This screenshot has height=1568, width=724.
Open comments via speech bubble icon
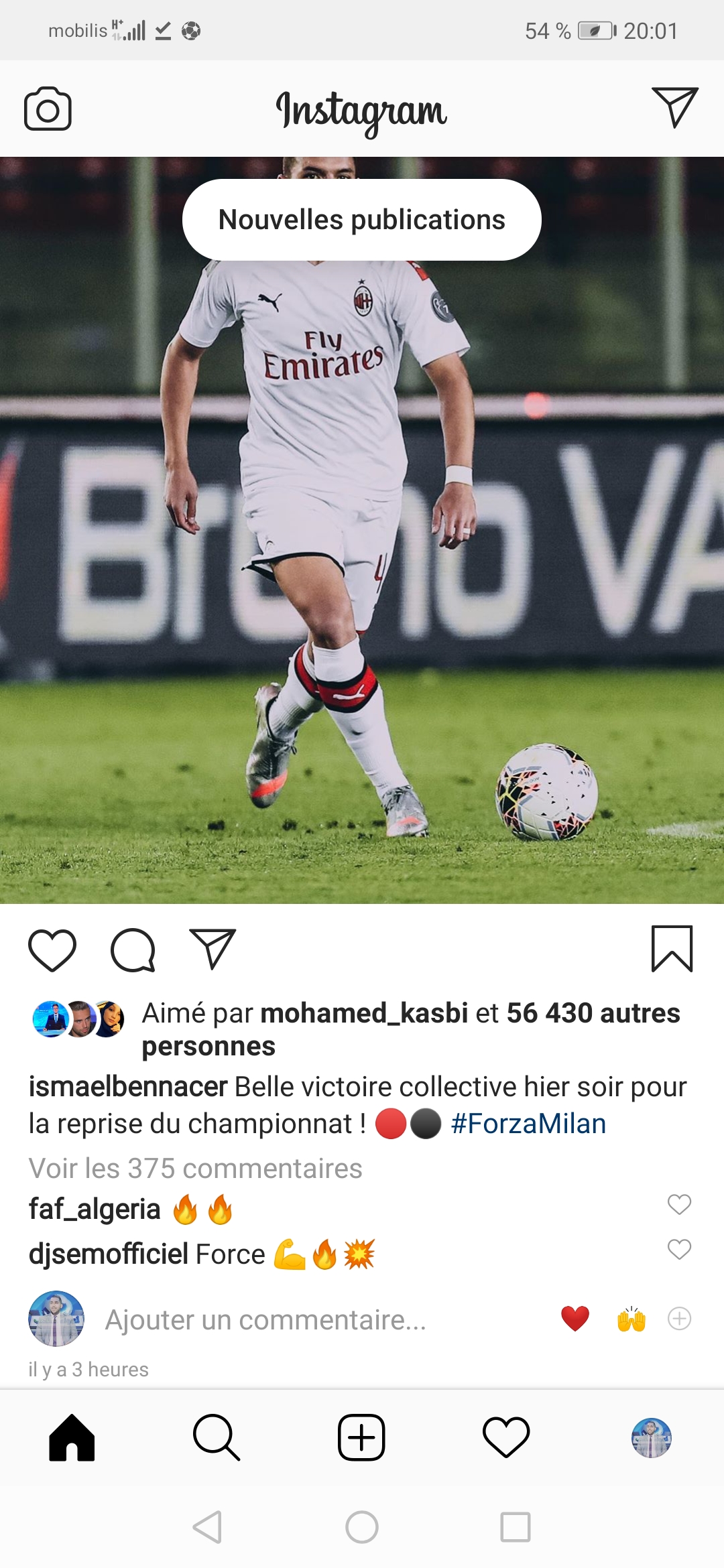pyautogui.click(x=133, y=950)
